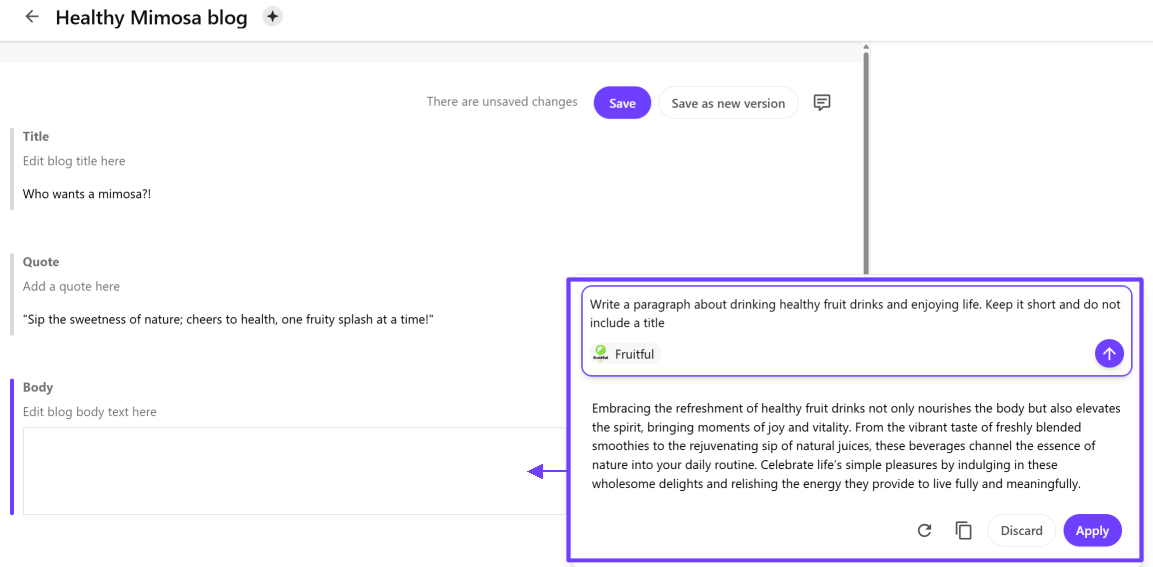Click the 'Healthy Mimosa blog' heading
Viewport: 1153px width, 567px height.
point(151,18)
